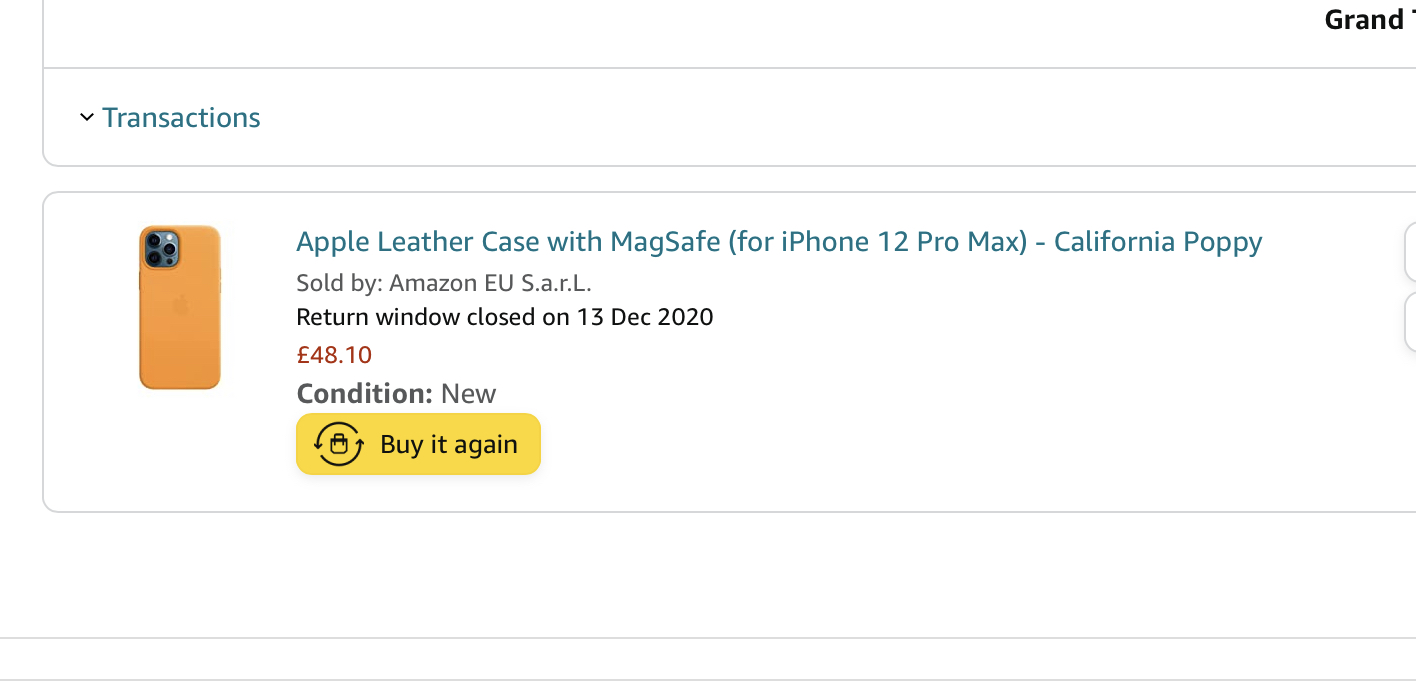
Task: Open the Apple Leather Case product title link
Action: coord(779,242)
